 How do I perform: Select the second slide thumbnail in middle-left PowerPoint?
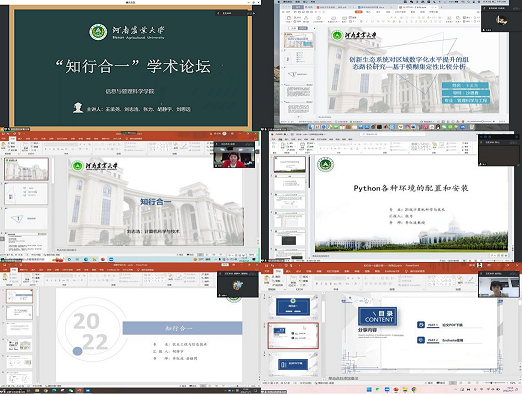click(x=26, y=194)
